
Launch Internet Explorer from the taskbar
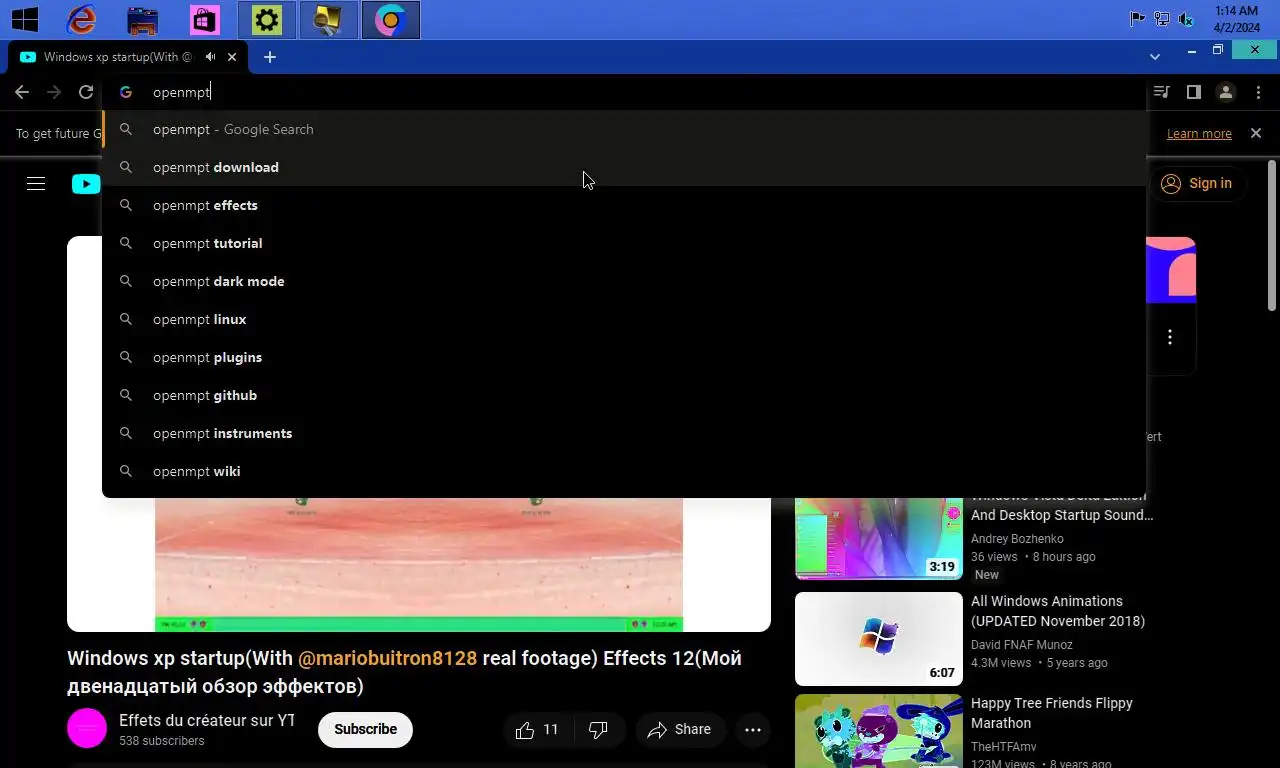[81, 19]
